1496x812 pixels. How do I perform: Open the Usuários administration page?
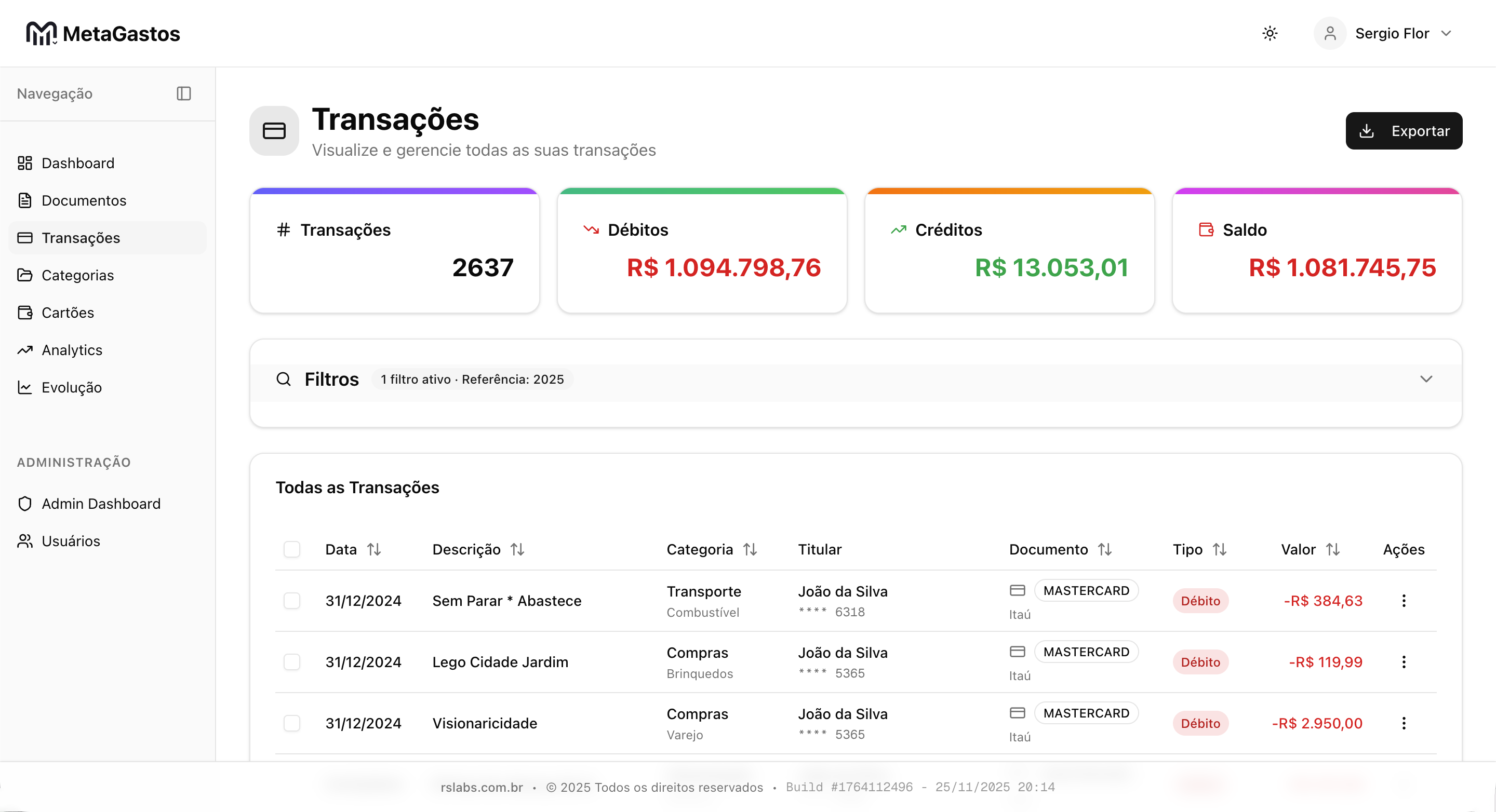click(70, 541)
